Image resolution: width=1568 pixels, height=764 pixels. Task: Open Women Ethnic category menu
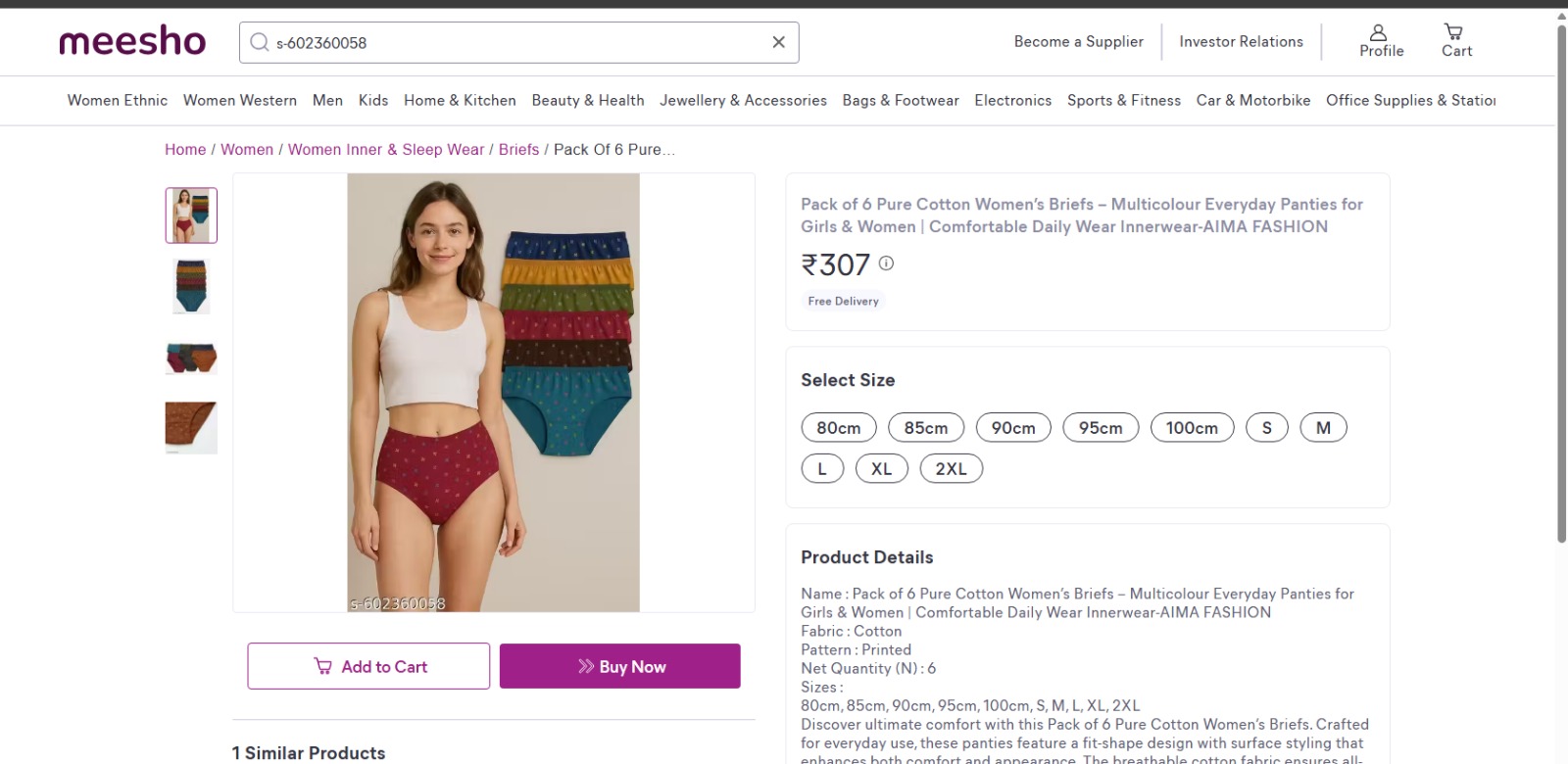[118, 100]
